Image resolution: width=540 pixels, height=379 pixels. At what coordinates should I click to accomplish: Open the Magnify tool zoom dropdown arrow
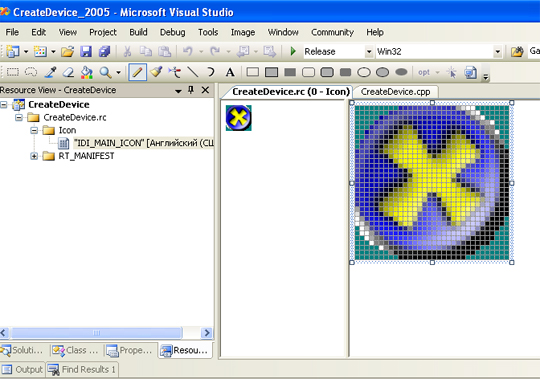[x=118, y=72]
